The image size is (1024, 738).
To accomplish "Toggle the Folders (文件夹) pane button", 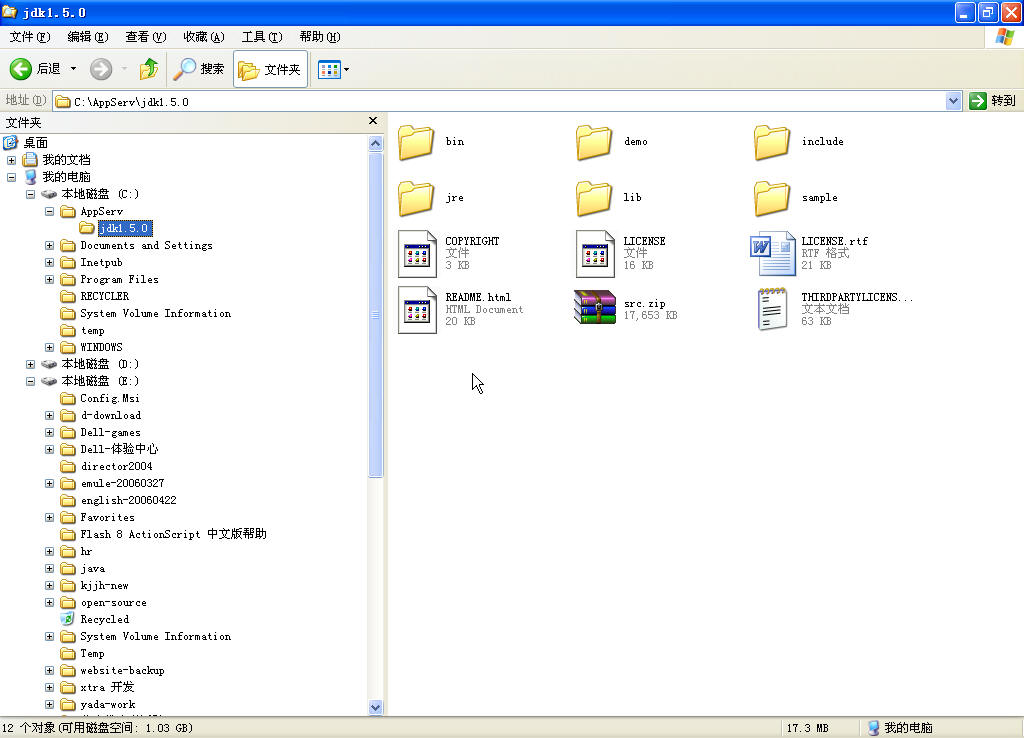I will coord(270,69).
